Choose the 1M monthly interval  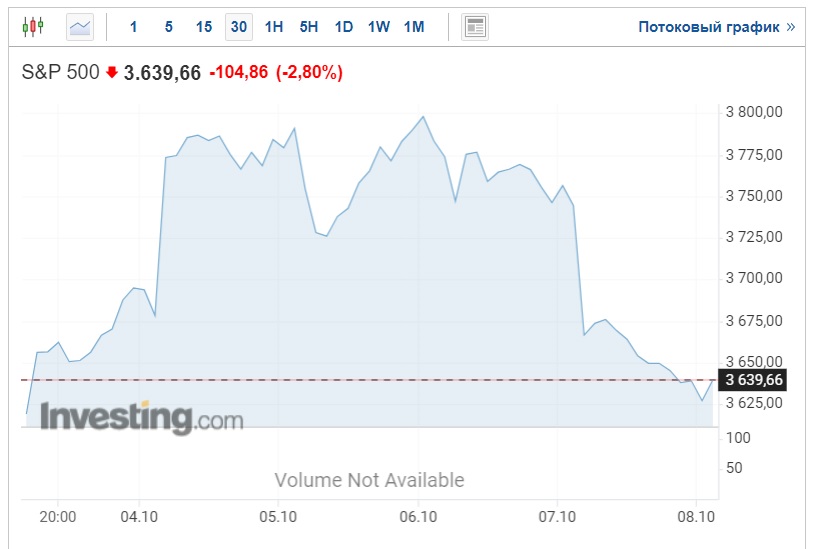pyautogui.click(x=414, y=27)
